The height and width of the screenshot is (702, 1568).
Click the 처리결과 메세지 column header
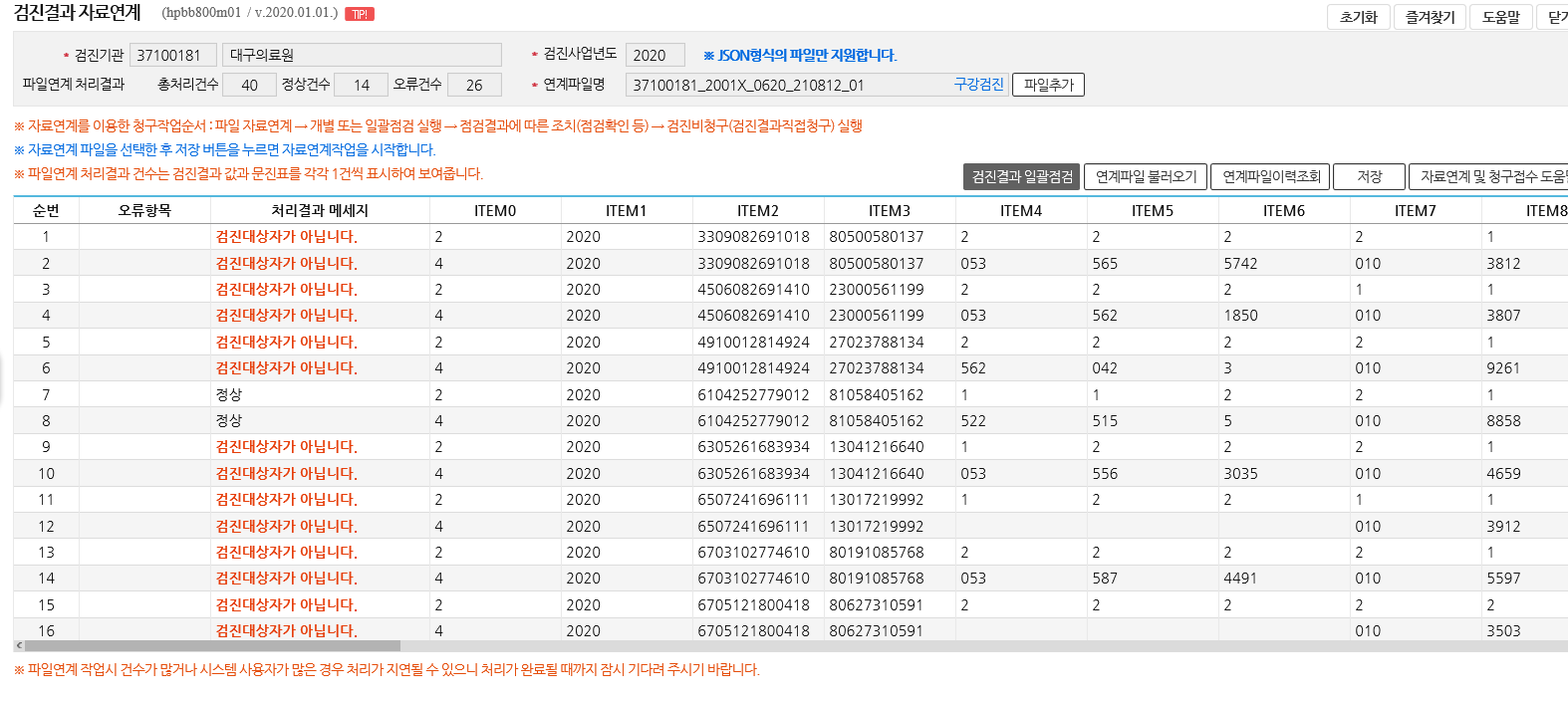tap(320, 210)
